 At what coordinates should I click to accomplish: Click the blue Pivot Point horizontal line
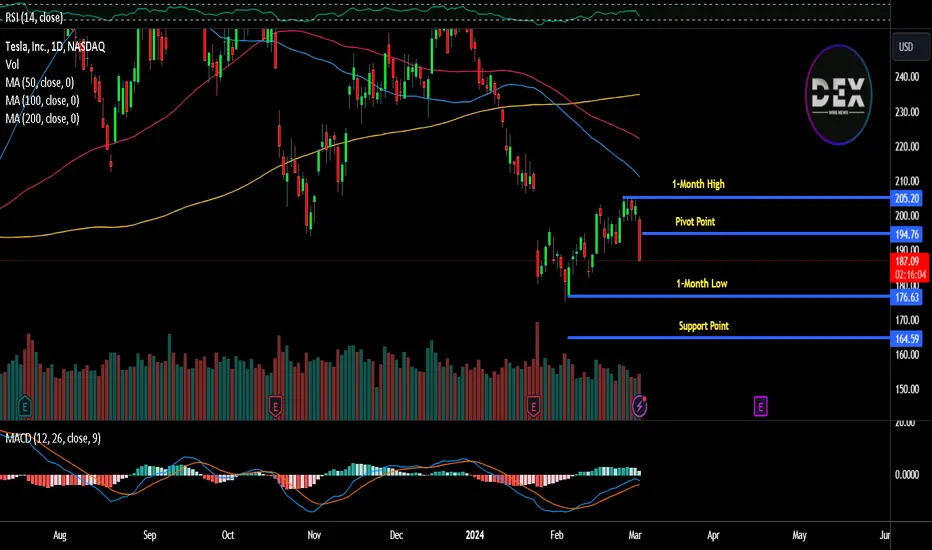pos(766,233)
